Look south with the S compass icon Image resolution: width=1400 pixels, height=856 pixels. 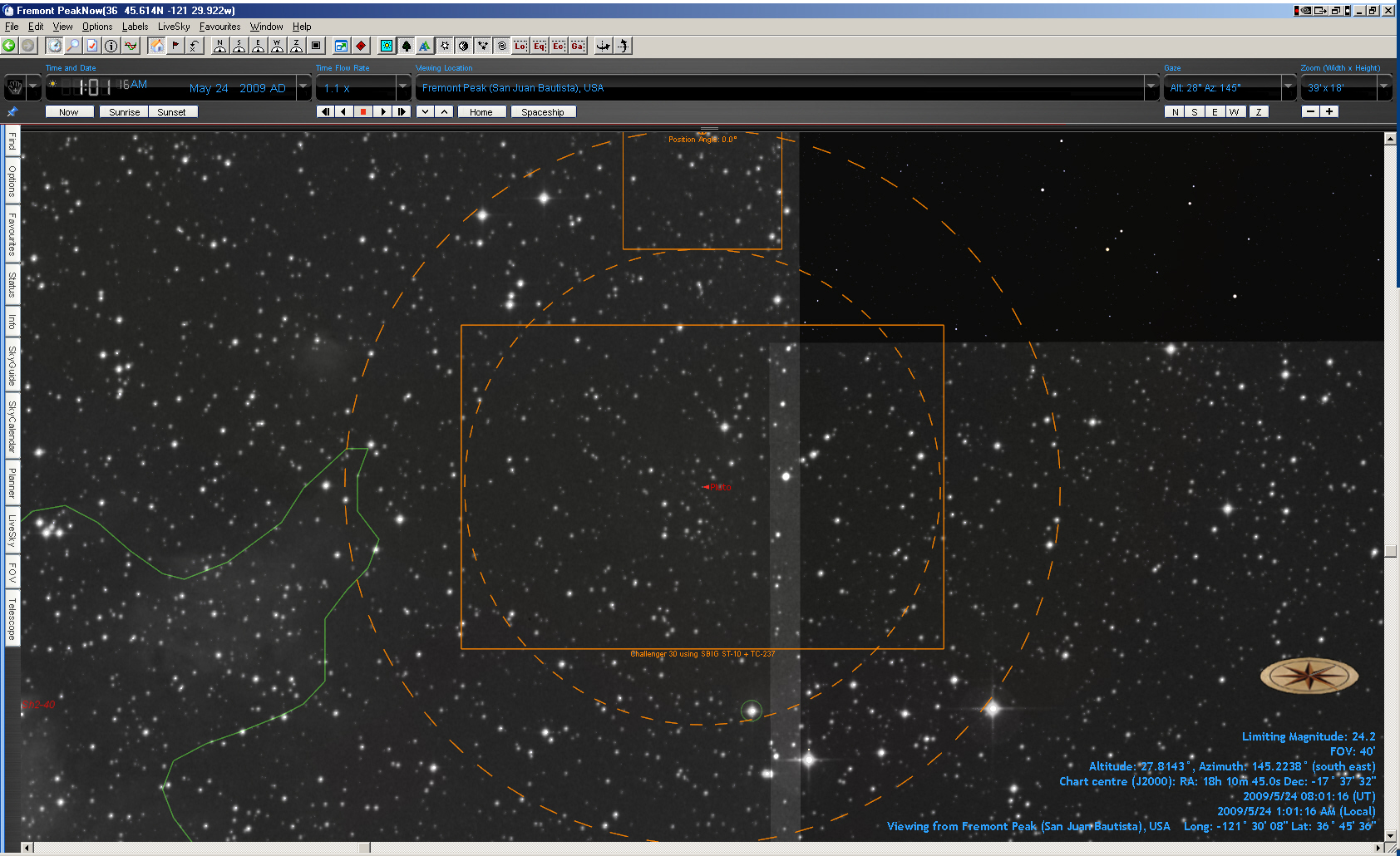[239, 46]
